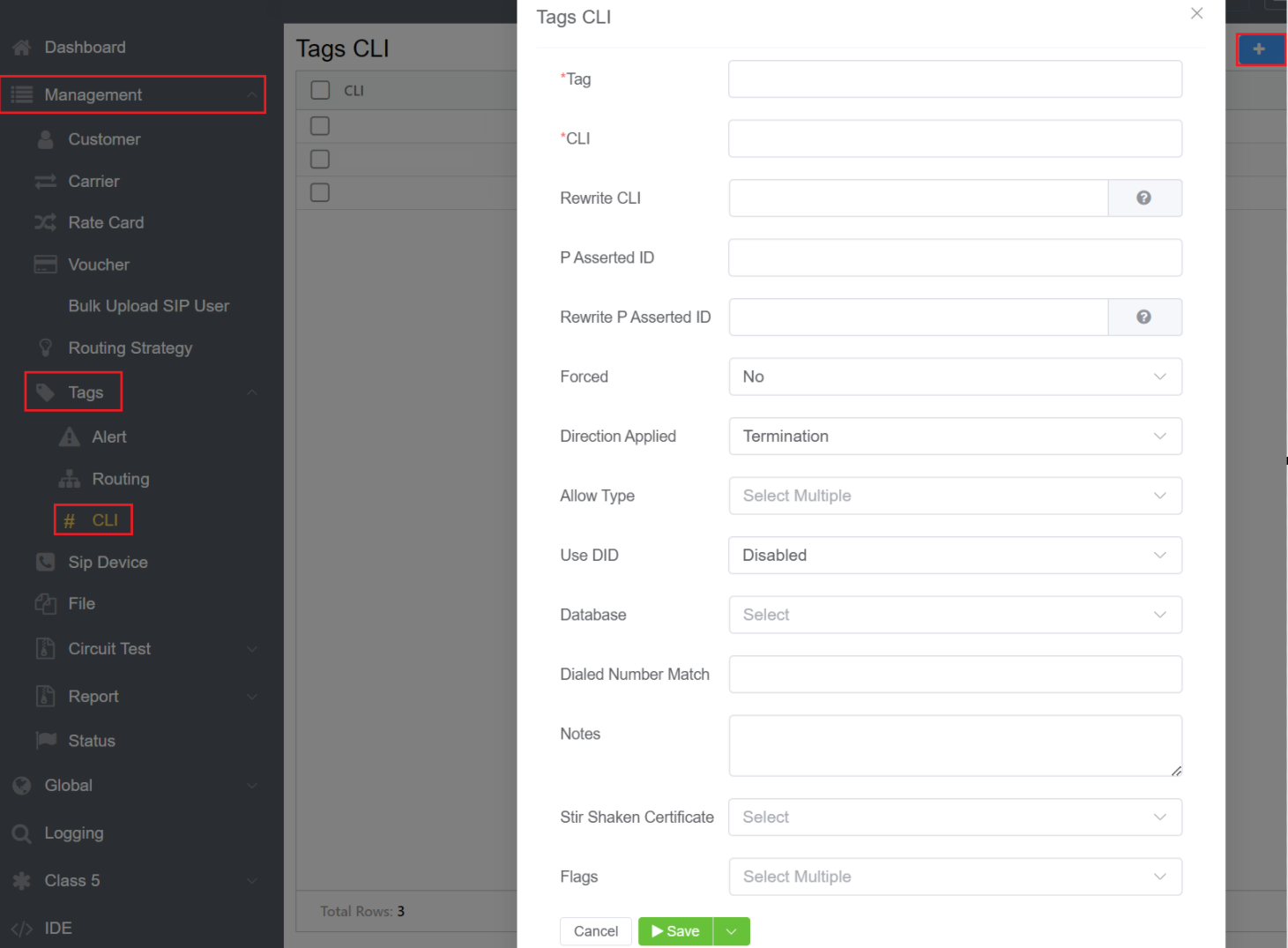Viewport: 1288px width, 948px height.
Task: Click the Logging magnifier icon
Action: pyautogui.click(x=22, y=833)
